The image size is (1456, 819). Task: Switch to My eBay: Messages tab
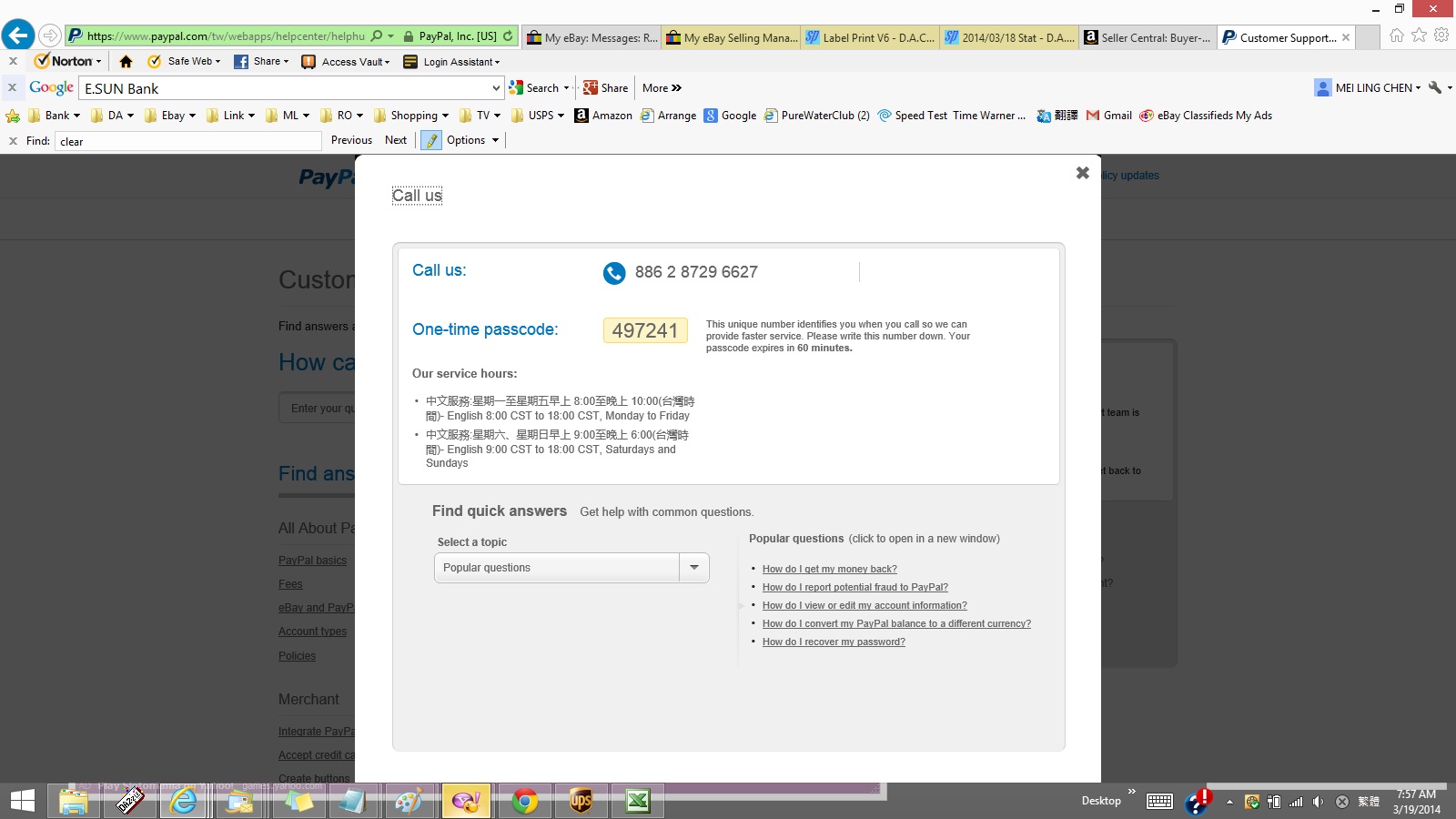pos(592,37)
